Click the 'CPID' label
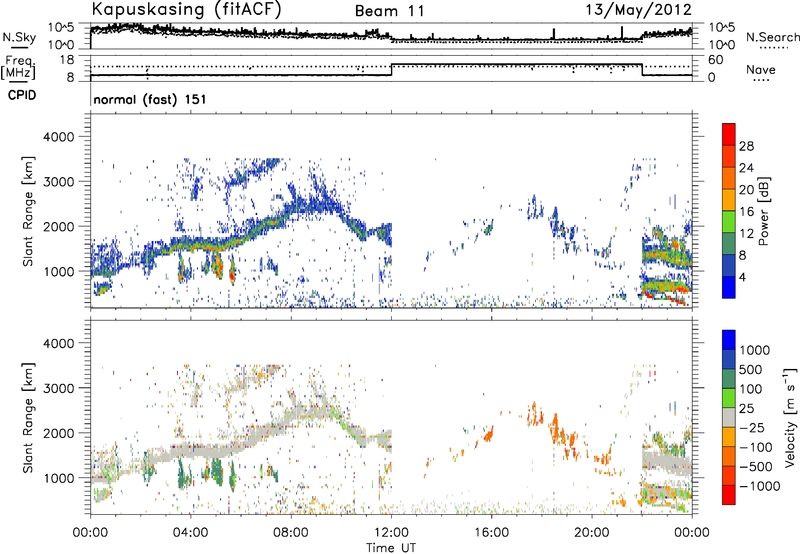This screenshot has width=800, height=554. click(22, 95)
